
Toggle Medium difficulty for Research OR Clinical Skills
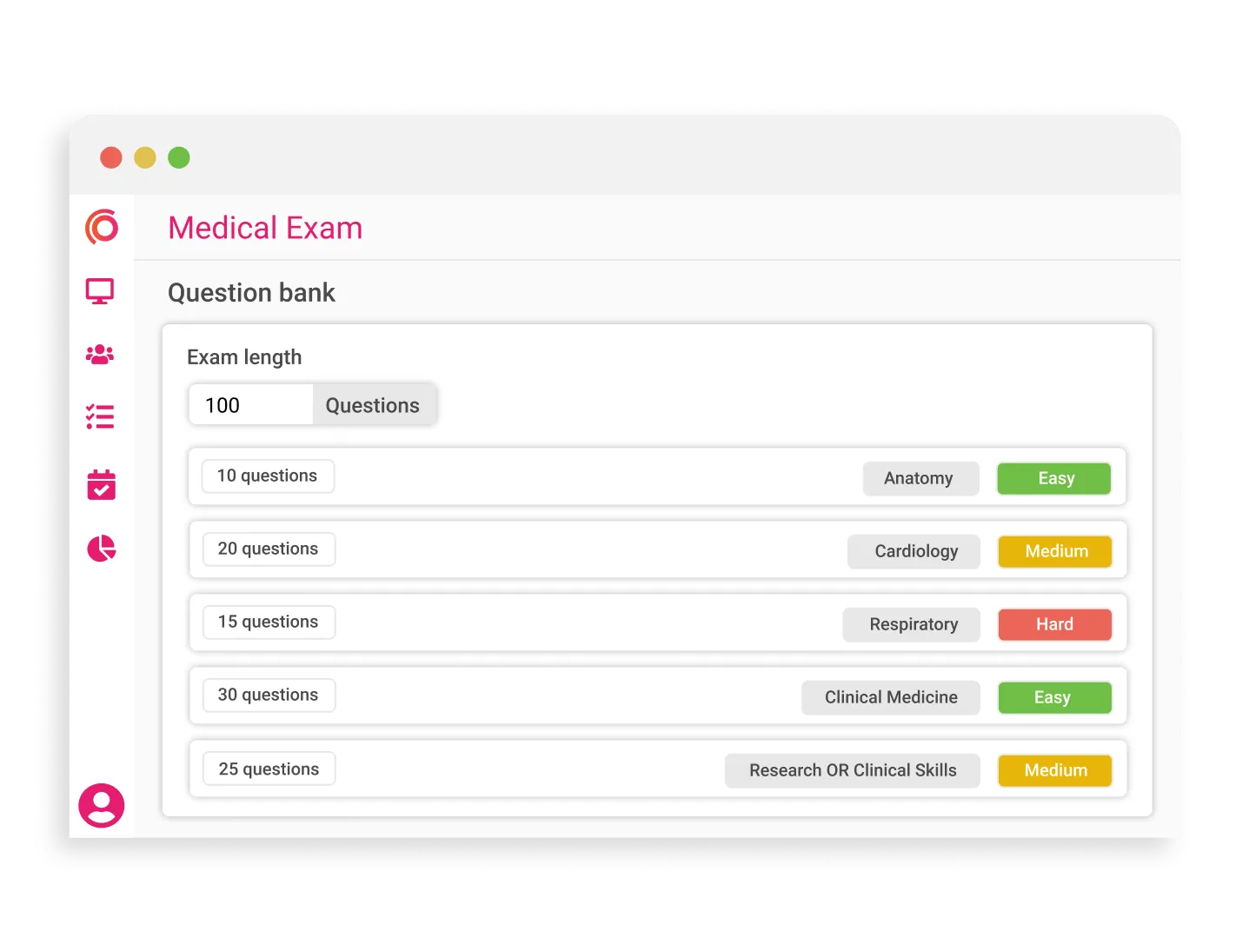pos(1054,770)
